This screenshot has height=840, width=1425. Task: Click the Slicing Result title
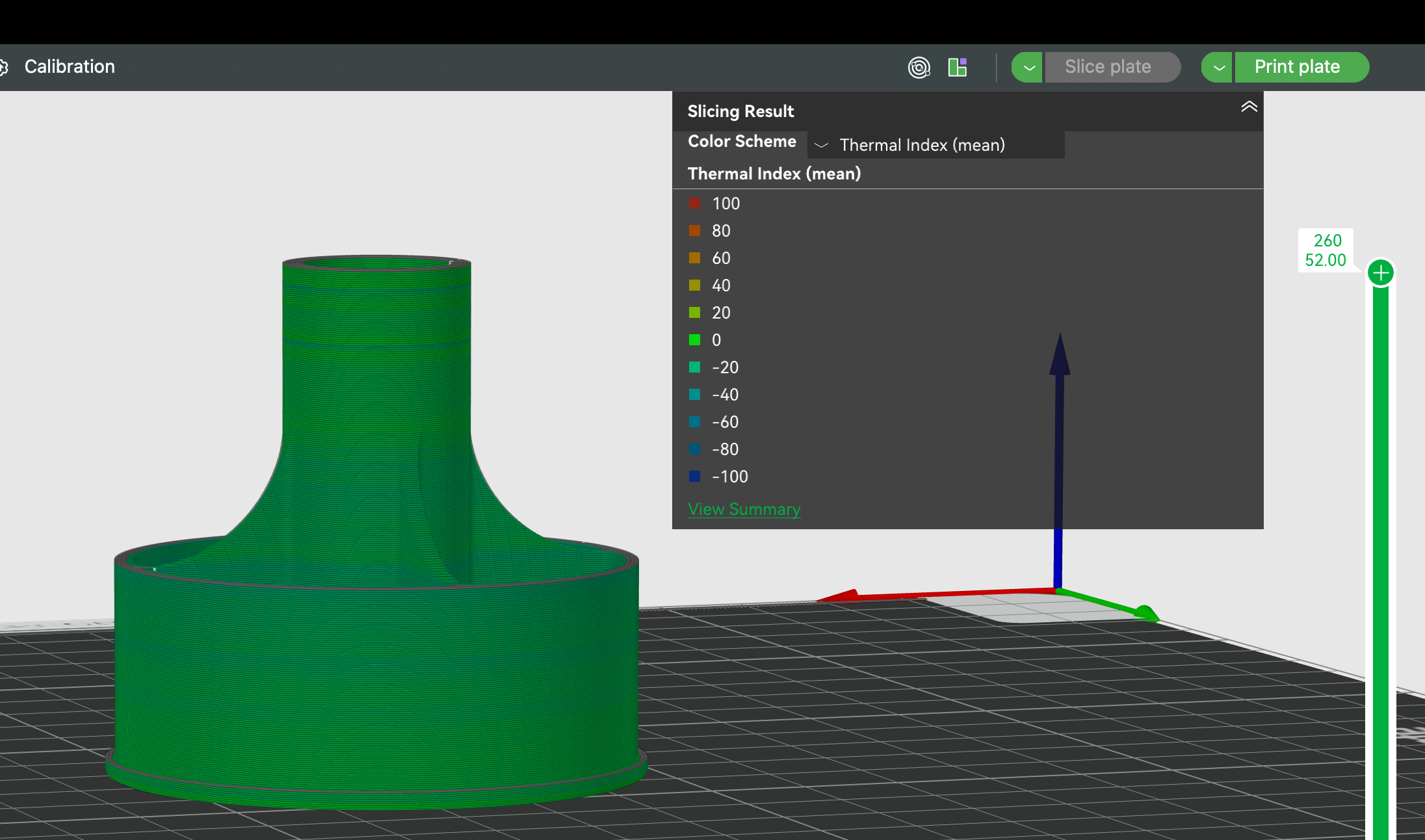[x=740, y=111]
